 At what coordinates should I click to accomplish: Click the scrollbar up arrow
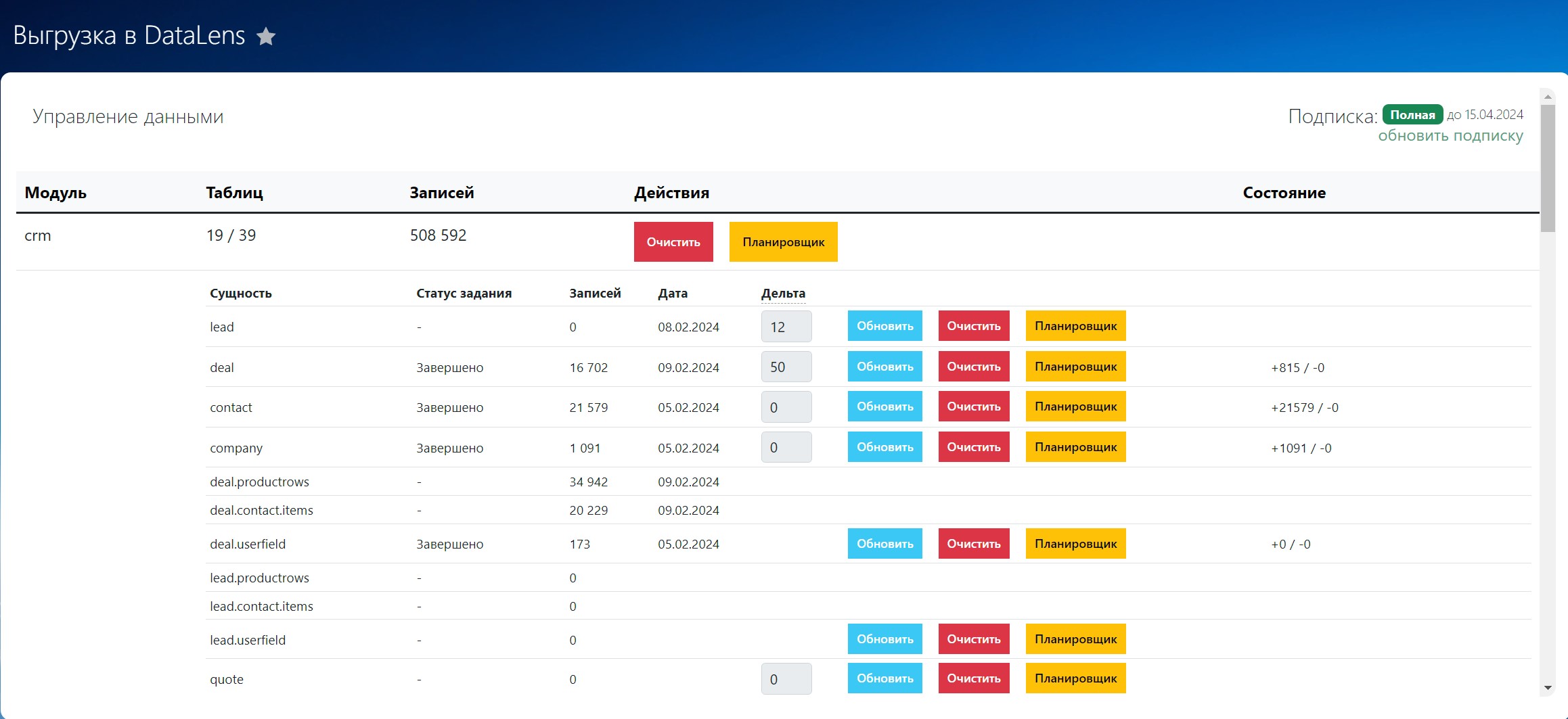point(1548,97)
